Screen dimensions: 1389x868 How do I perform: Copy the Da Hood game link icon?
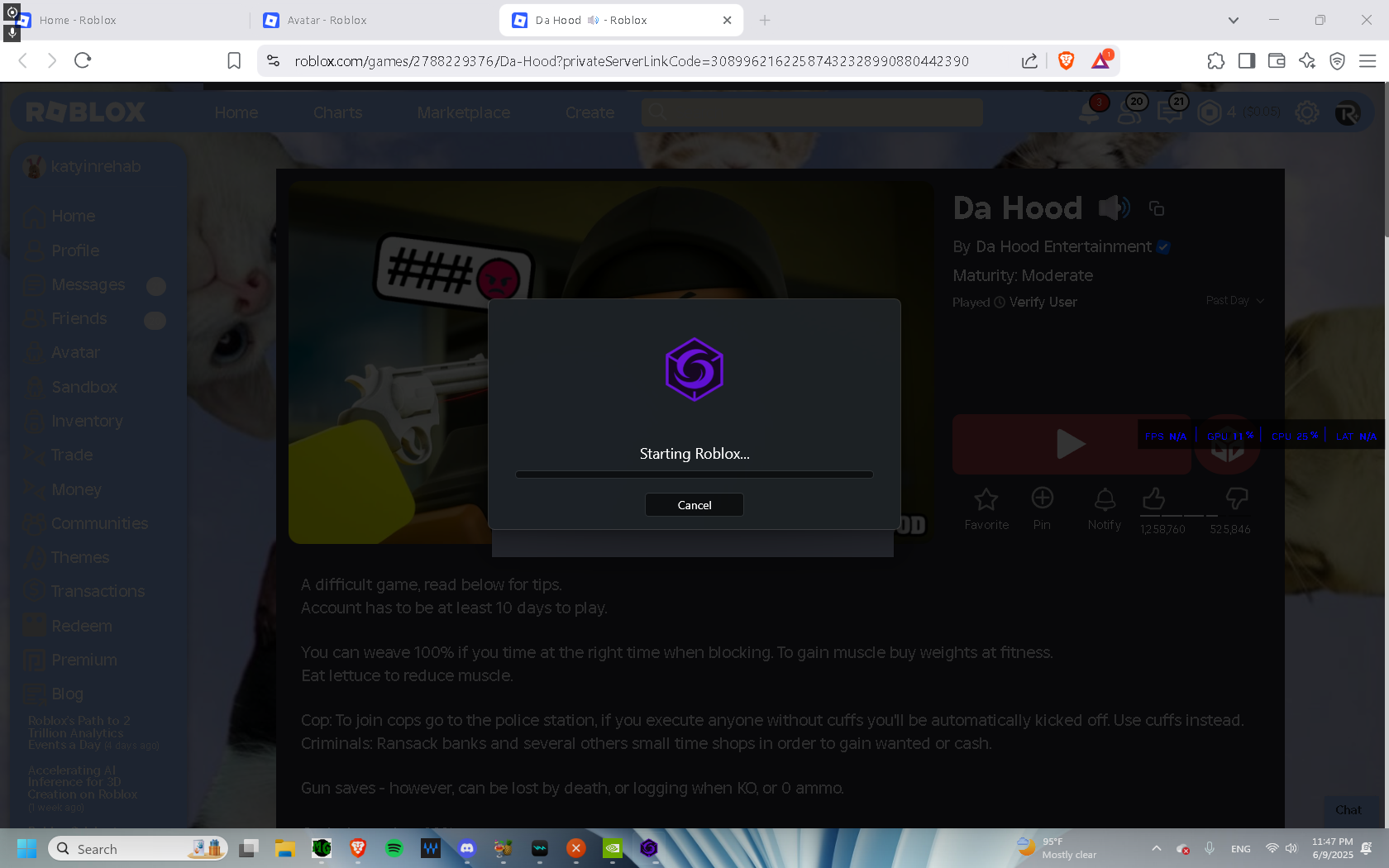[1156, 208]
